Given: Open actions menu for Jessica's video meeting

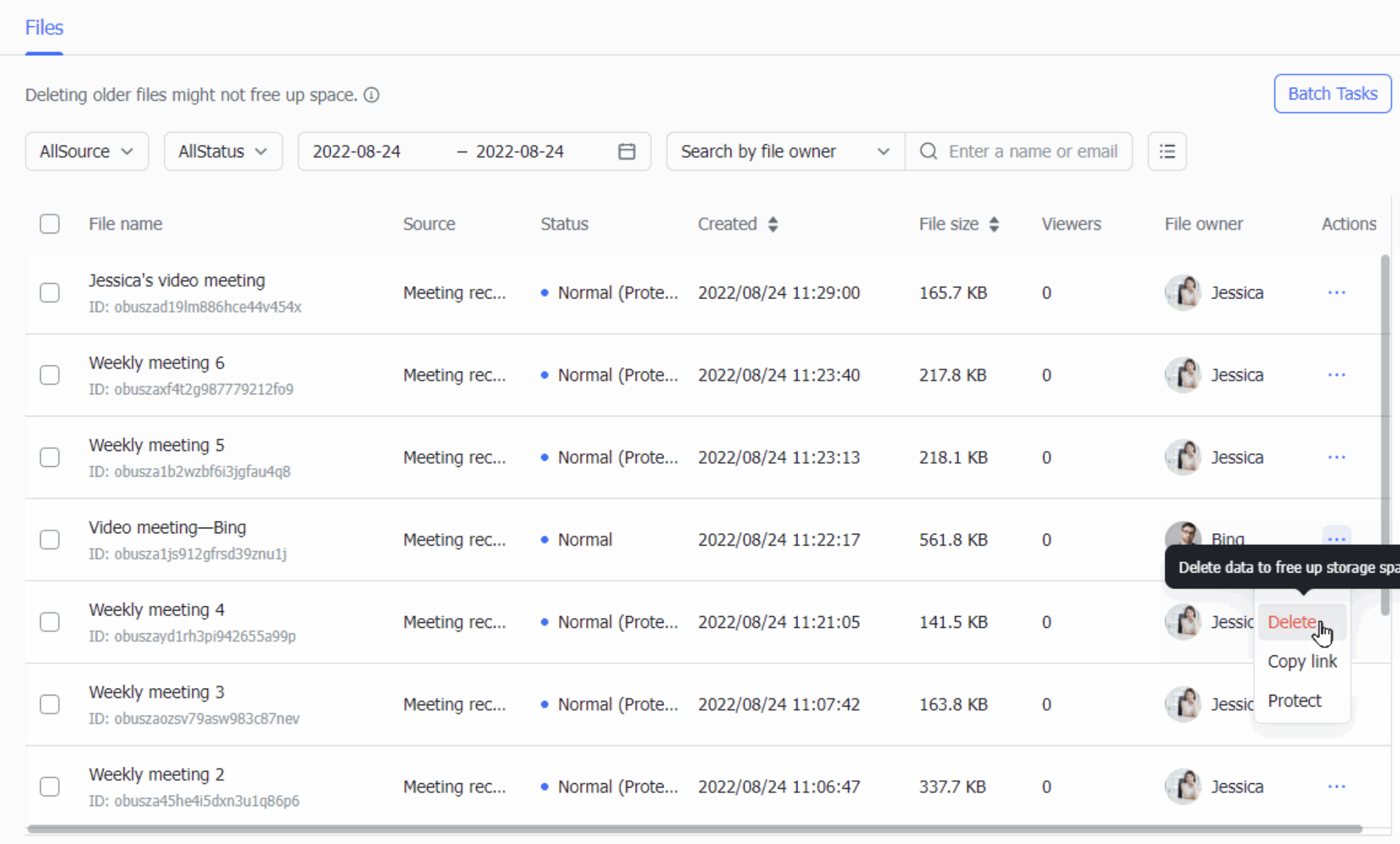Looking at the screenshot, I should pyautogui.click(x=1336, y=293).
